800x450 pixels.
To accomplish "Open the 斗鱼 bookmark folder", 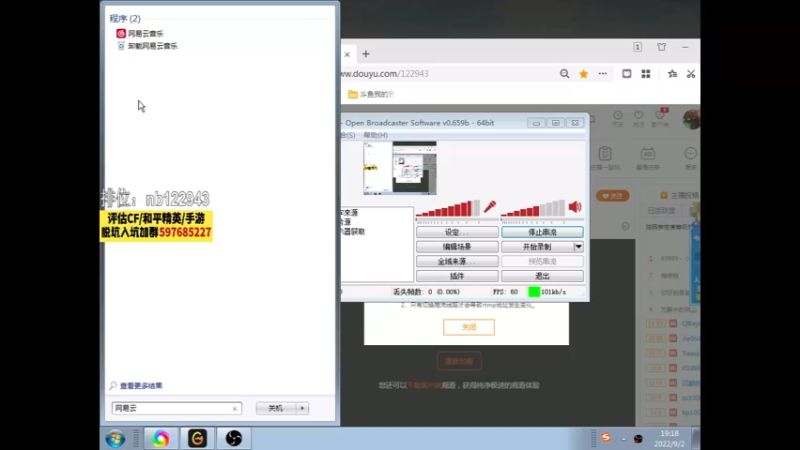I will pos(371,94).
